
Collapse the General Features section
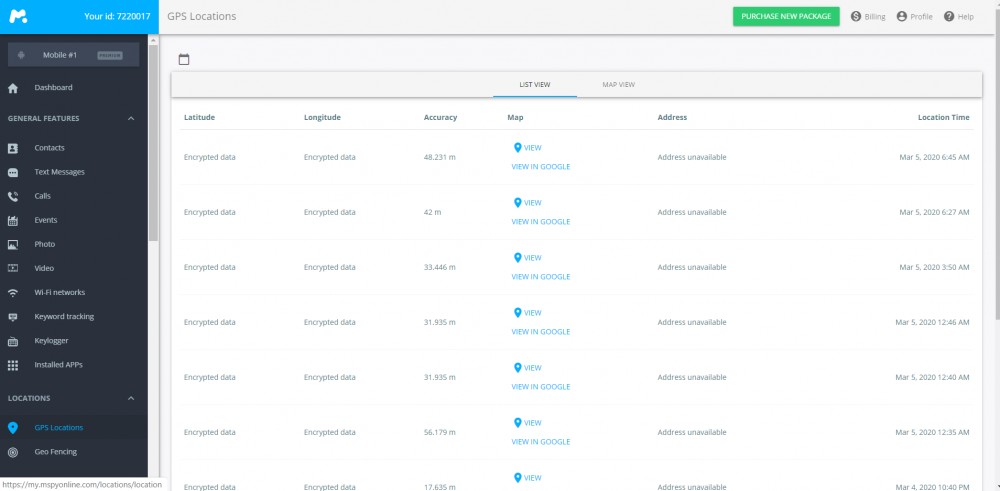[131, 119]
